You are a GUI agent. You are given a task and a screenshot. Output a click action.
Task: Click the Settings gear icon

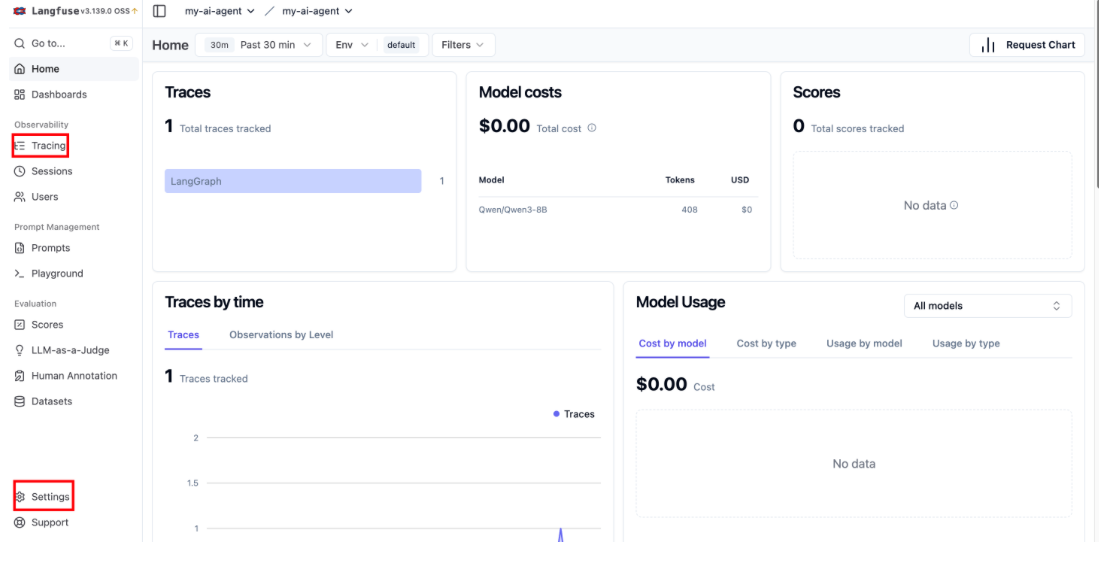click(20, 497)
